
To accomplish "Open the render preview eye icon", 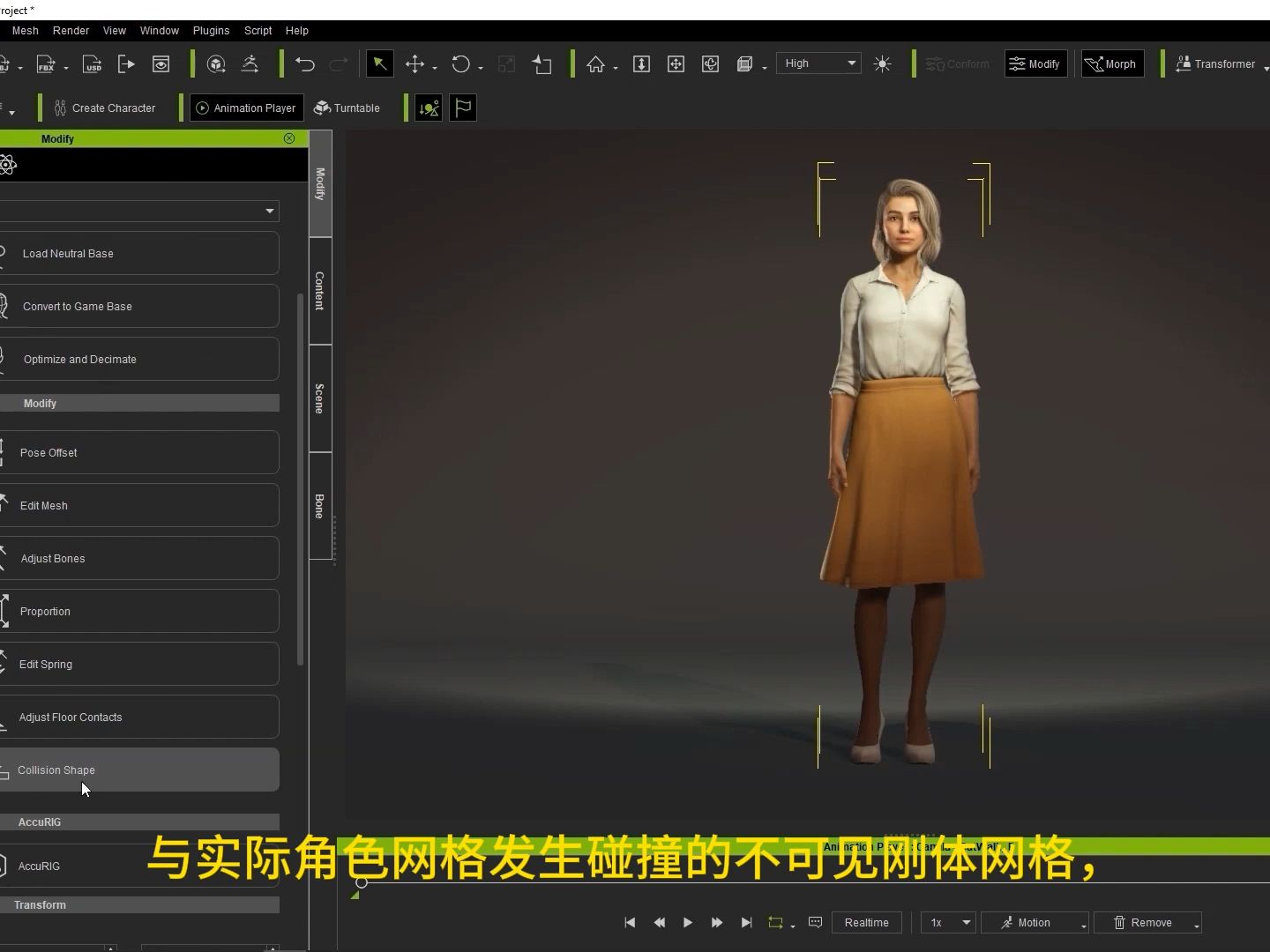I will click(x=161, y=64).
